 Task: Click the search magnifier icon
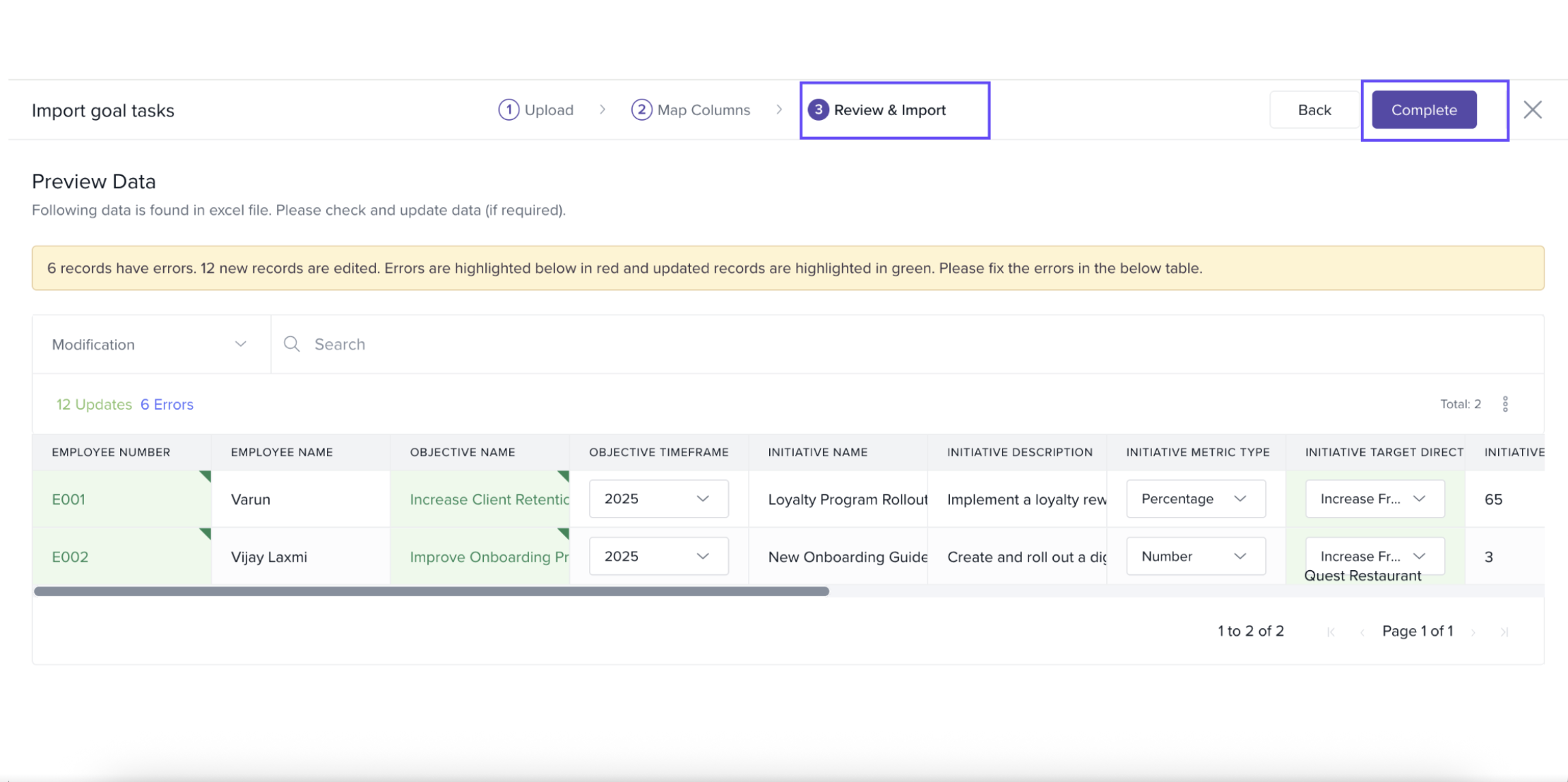[x=292, y=344]
